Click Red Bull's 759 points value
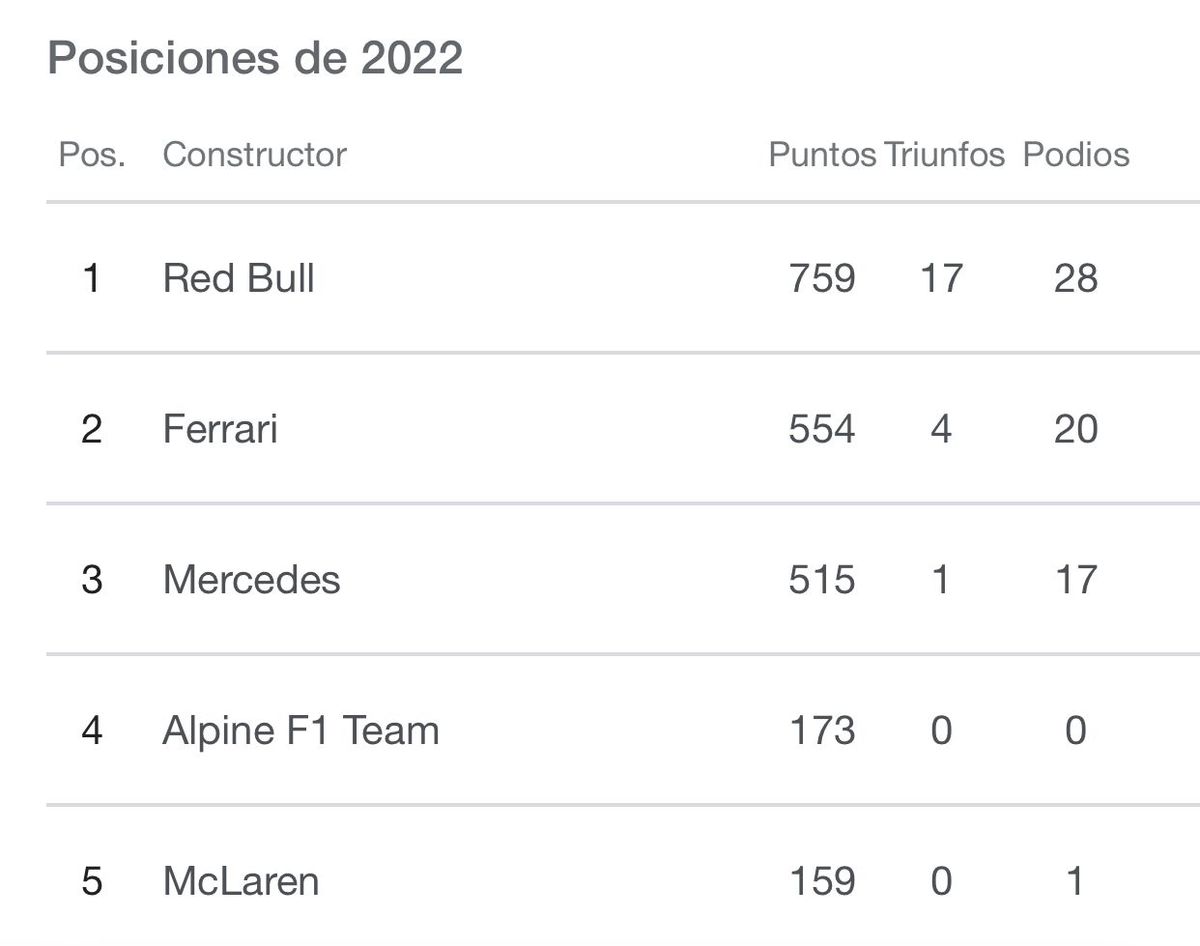The height and width of the screenshot is (946, 1200). 822,278
